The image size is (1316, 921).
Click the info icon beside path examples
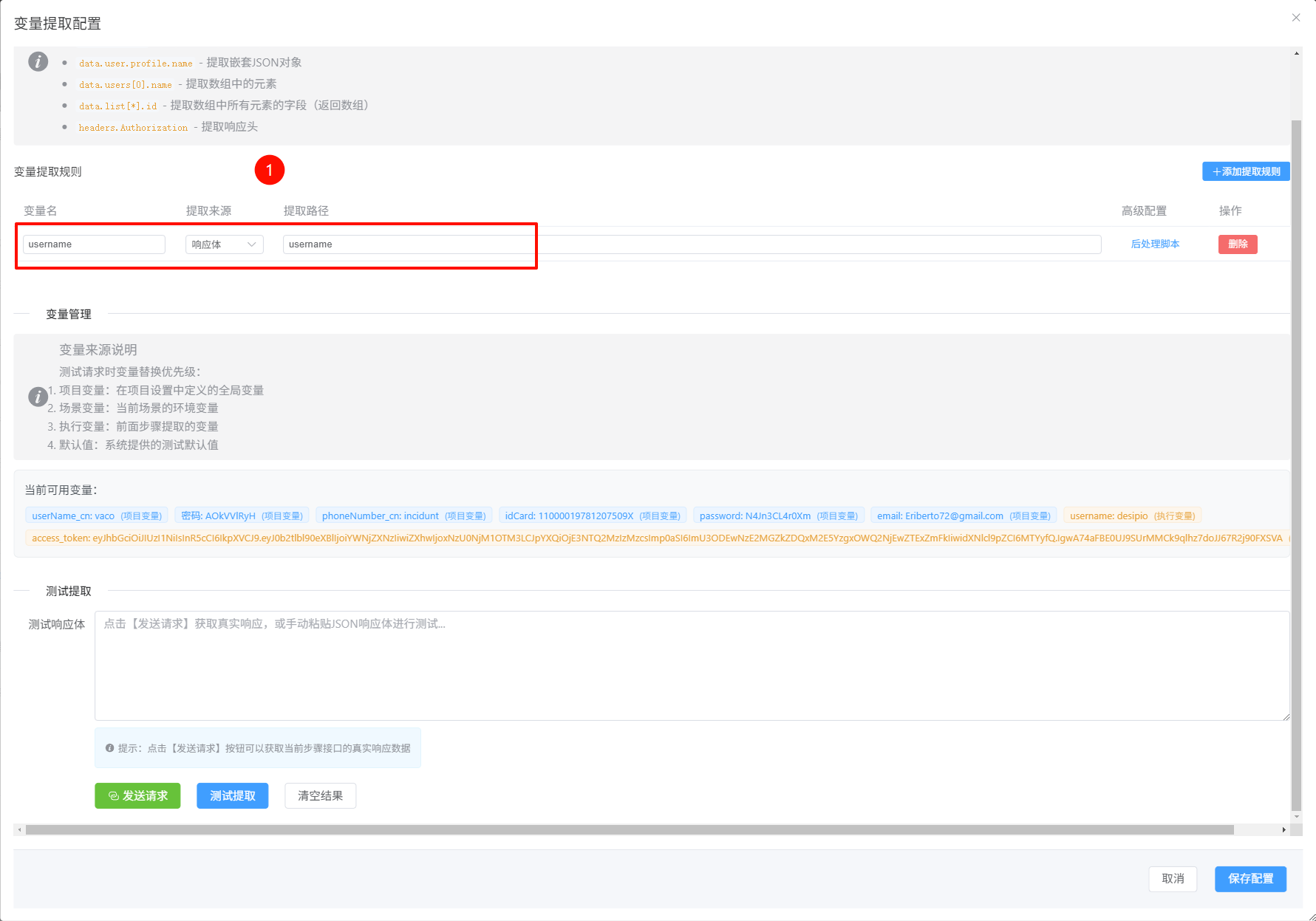(x=38, y=61)
